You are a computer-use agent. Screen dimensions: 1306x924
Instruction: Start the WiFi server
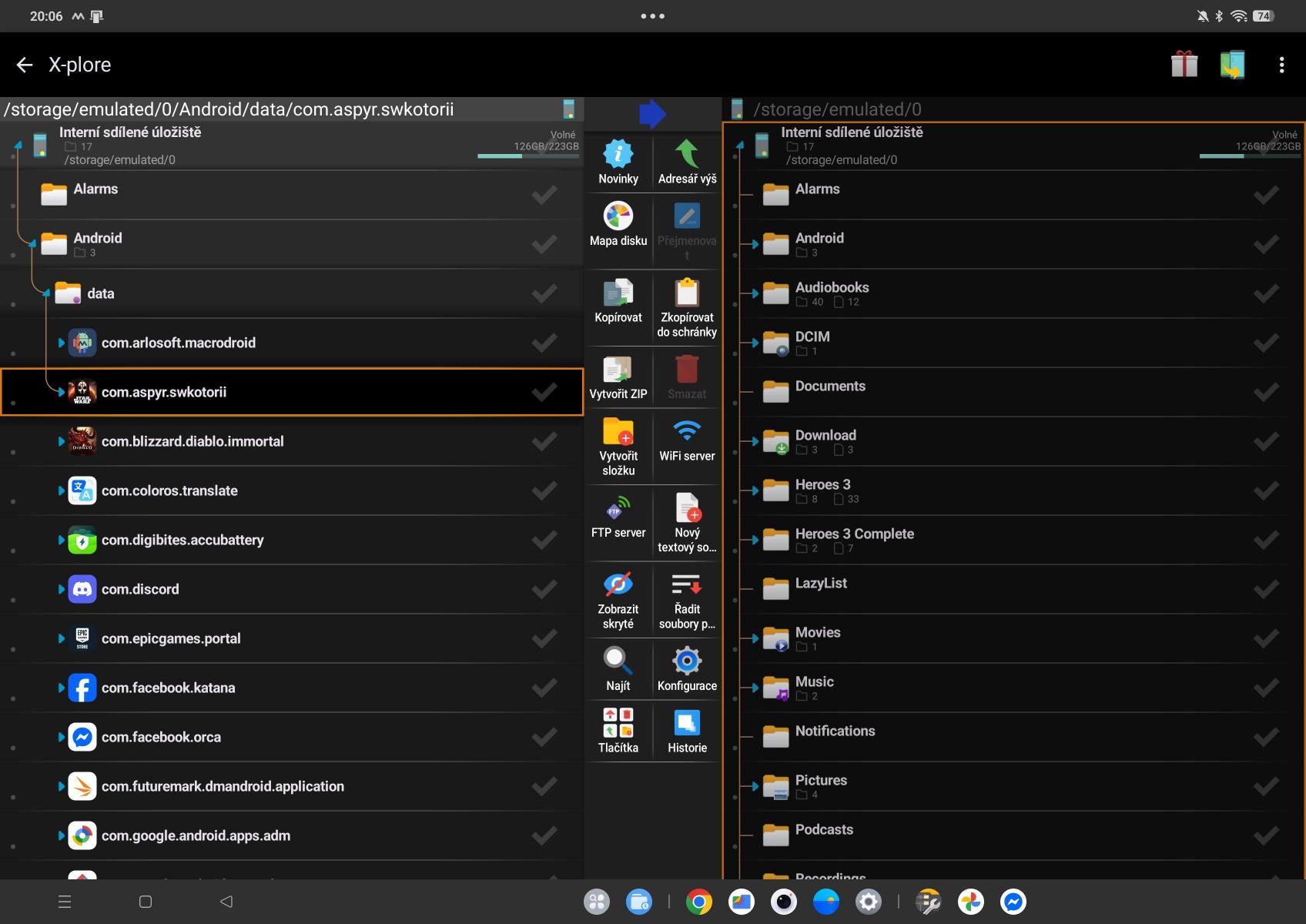(x=687, y=440)
